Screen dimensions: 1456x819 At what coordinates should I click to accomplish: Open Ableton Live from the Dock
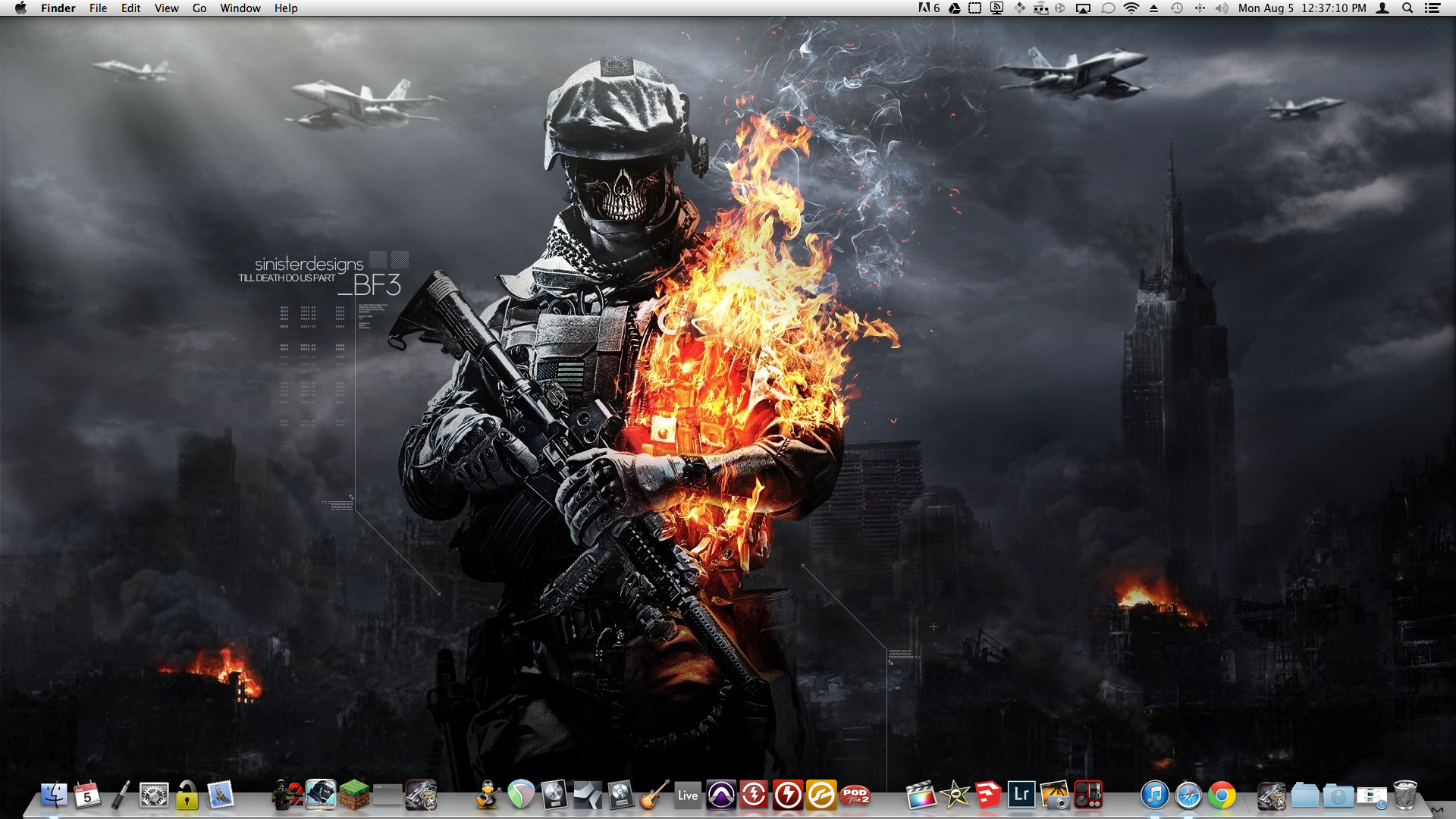tap(688, 795)
